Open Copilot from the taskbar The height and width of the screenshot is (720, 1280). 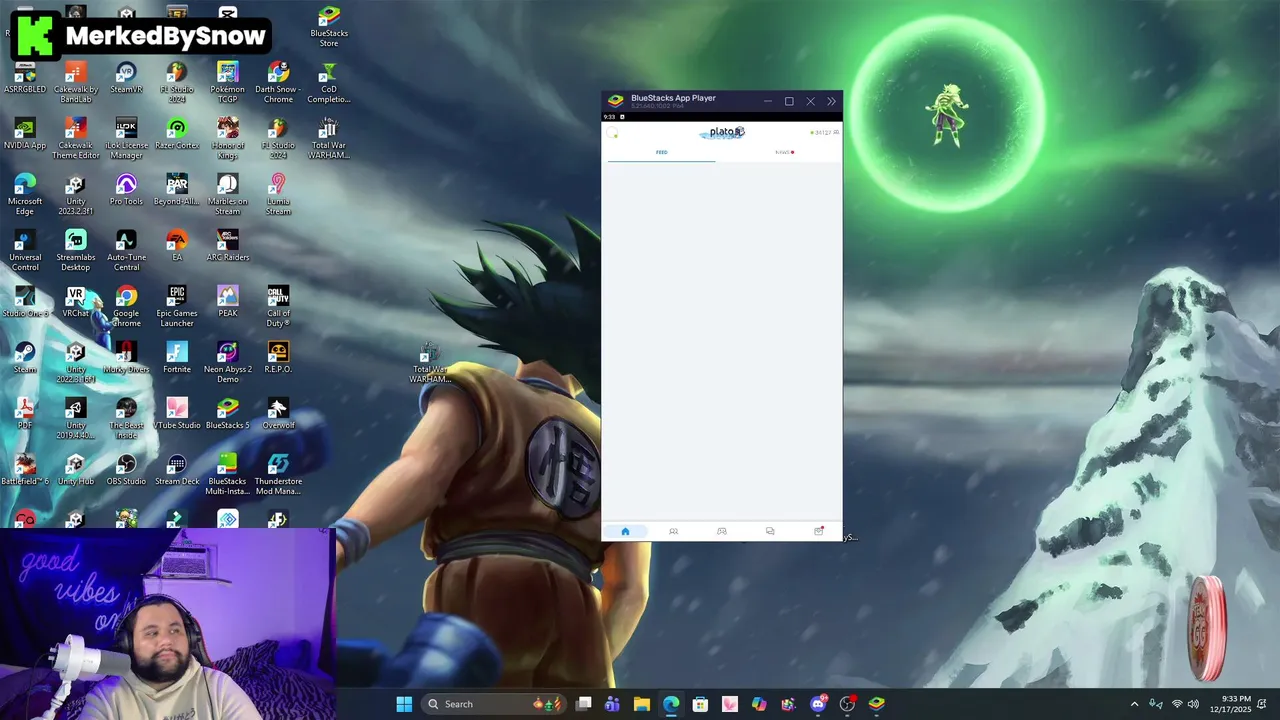[759, 704]
